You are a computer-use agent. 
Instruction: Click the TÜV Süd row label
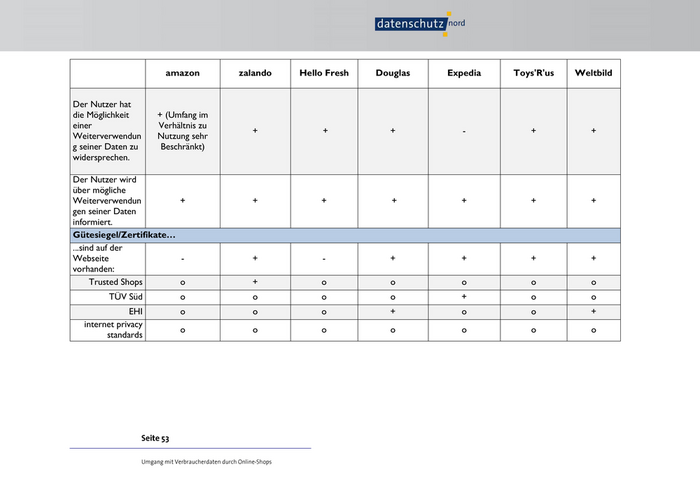click(x=126, y=297)
